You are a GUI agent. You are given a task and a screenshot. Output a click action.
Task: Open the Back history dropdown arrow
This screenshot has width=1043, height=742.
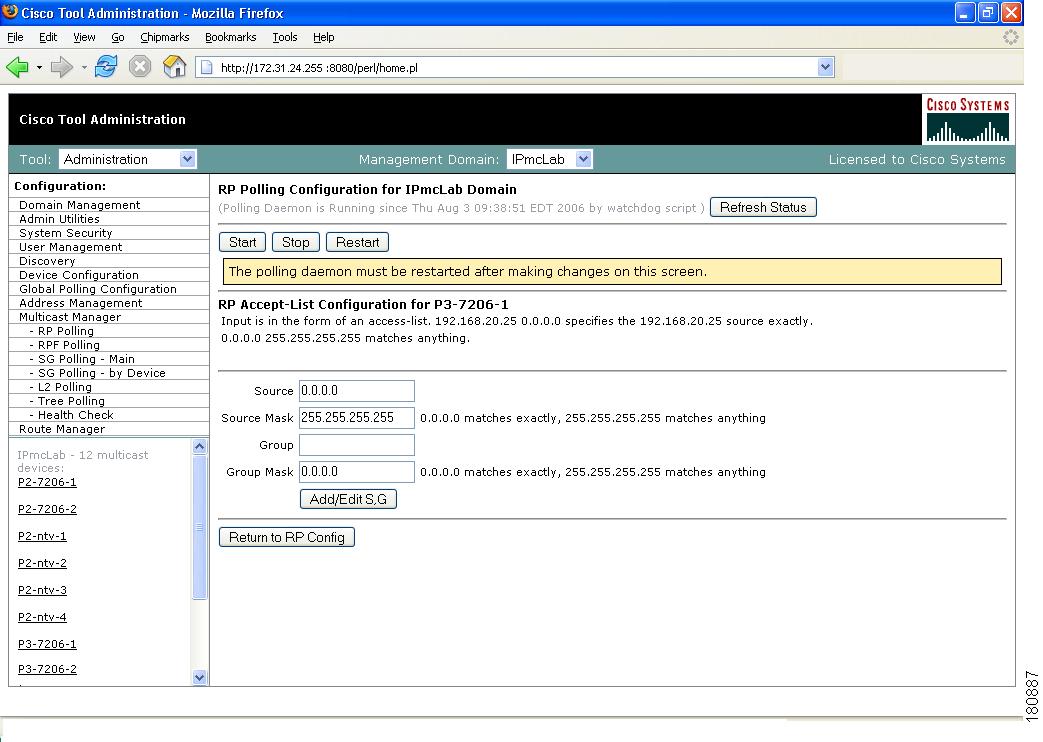click(x=39, y=67)
